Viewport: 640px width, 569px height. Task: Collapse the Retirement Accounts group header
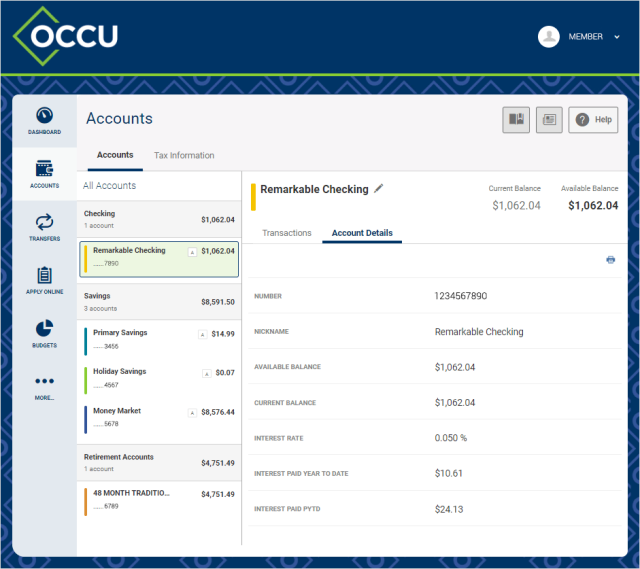click(159, 462)
